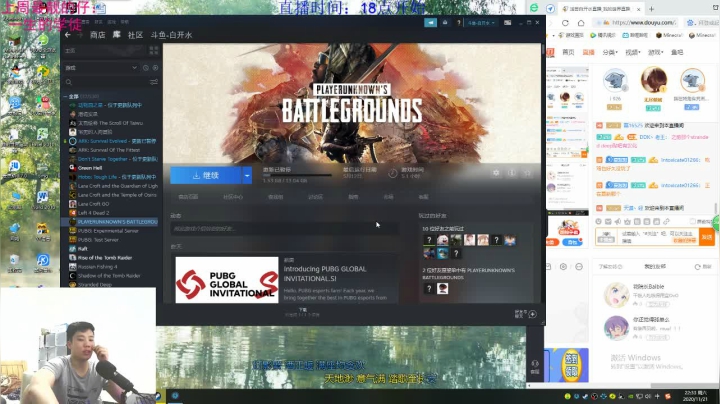Go back with Steam's back arrow
This screenshot has width=720, height=404.
pyautogui.click(x=68, y=35)
